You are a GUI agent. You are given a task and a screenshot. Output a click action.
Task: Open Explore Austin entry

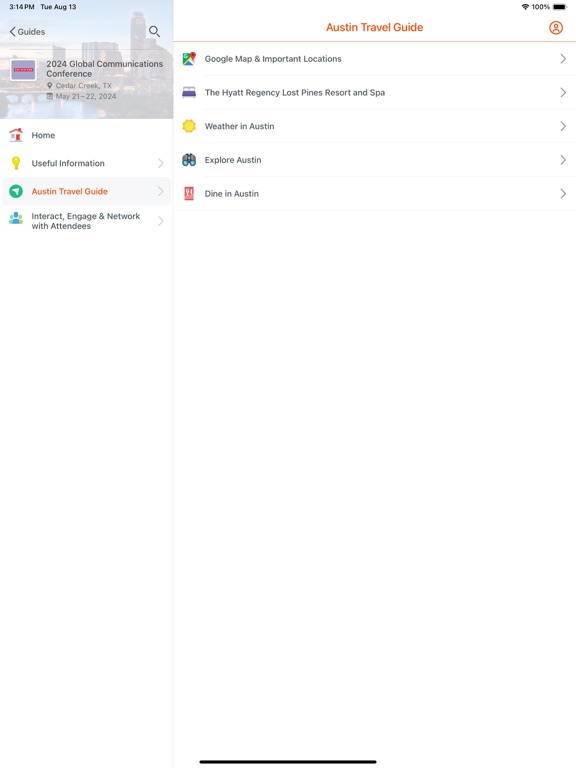(x=375, y=160)
